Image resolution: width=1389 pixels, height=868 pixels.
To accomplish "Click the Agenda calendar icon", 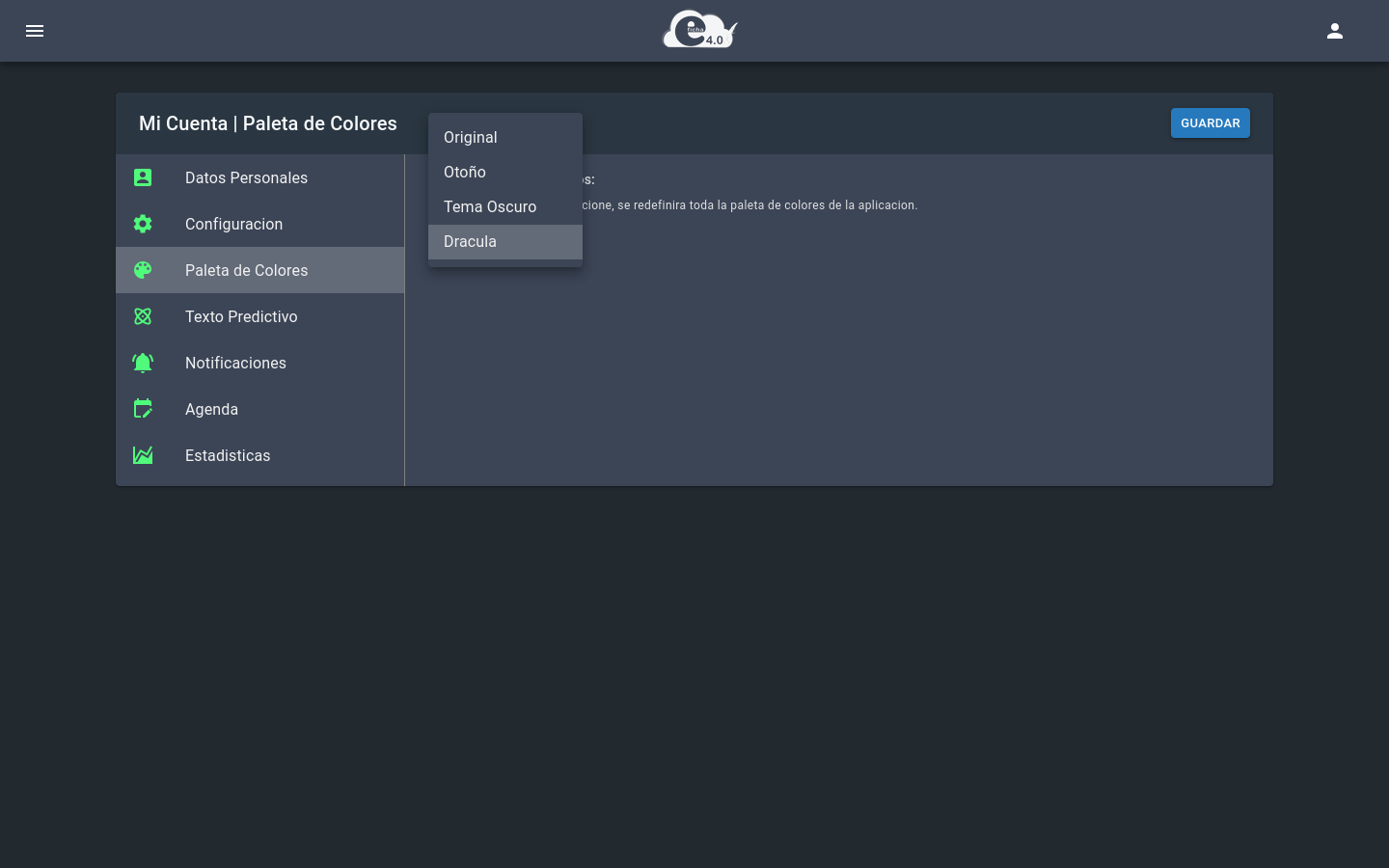I will 143,409.
